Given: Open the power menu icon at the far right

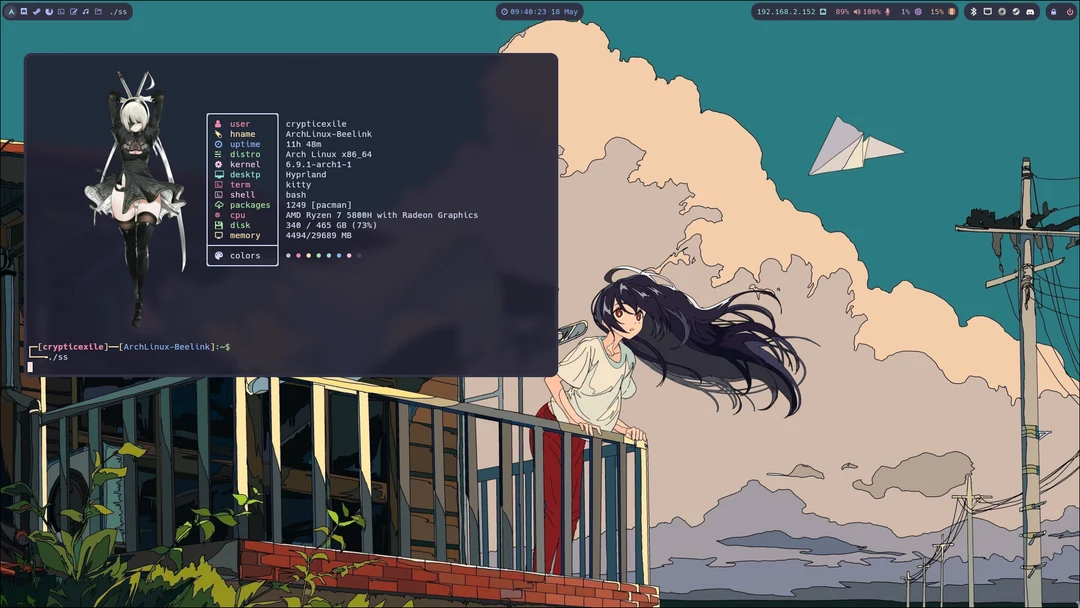Looking at the screenshot, I should tap(1070, 11).
